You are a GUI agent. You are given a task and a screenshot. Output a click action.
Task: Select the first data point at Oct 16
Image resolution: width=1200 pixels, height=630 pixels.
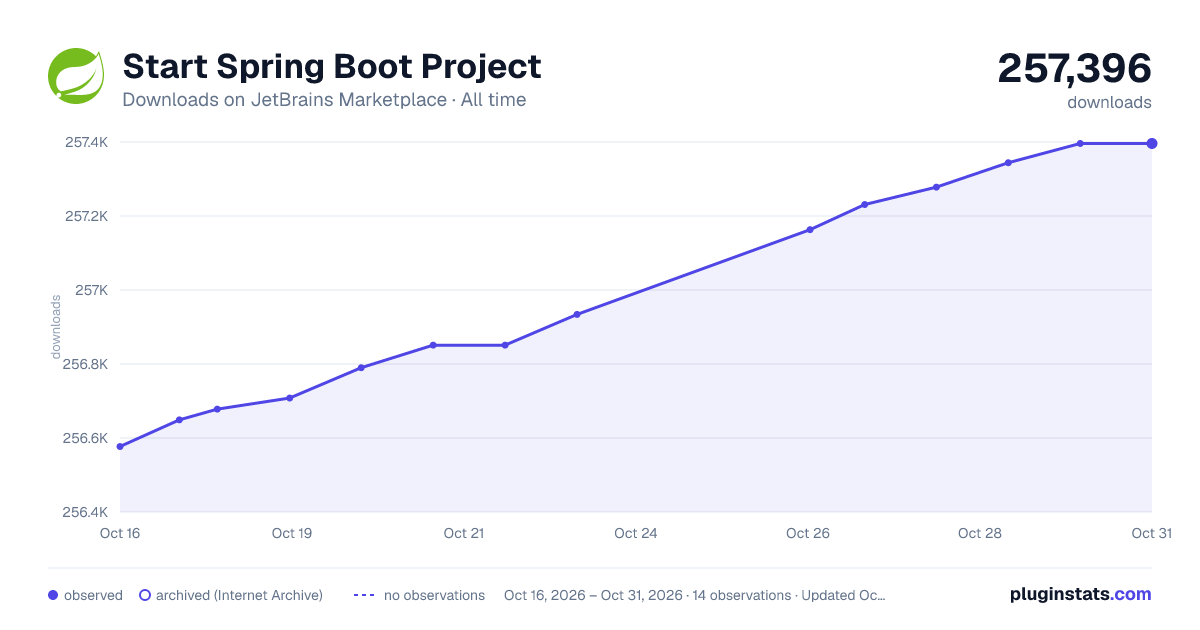click(x=120, y=446)
